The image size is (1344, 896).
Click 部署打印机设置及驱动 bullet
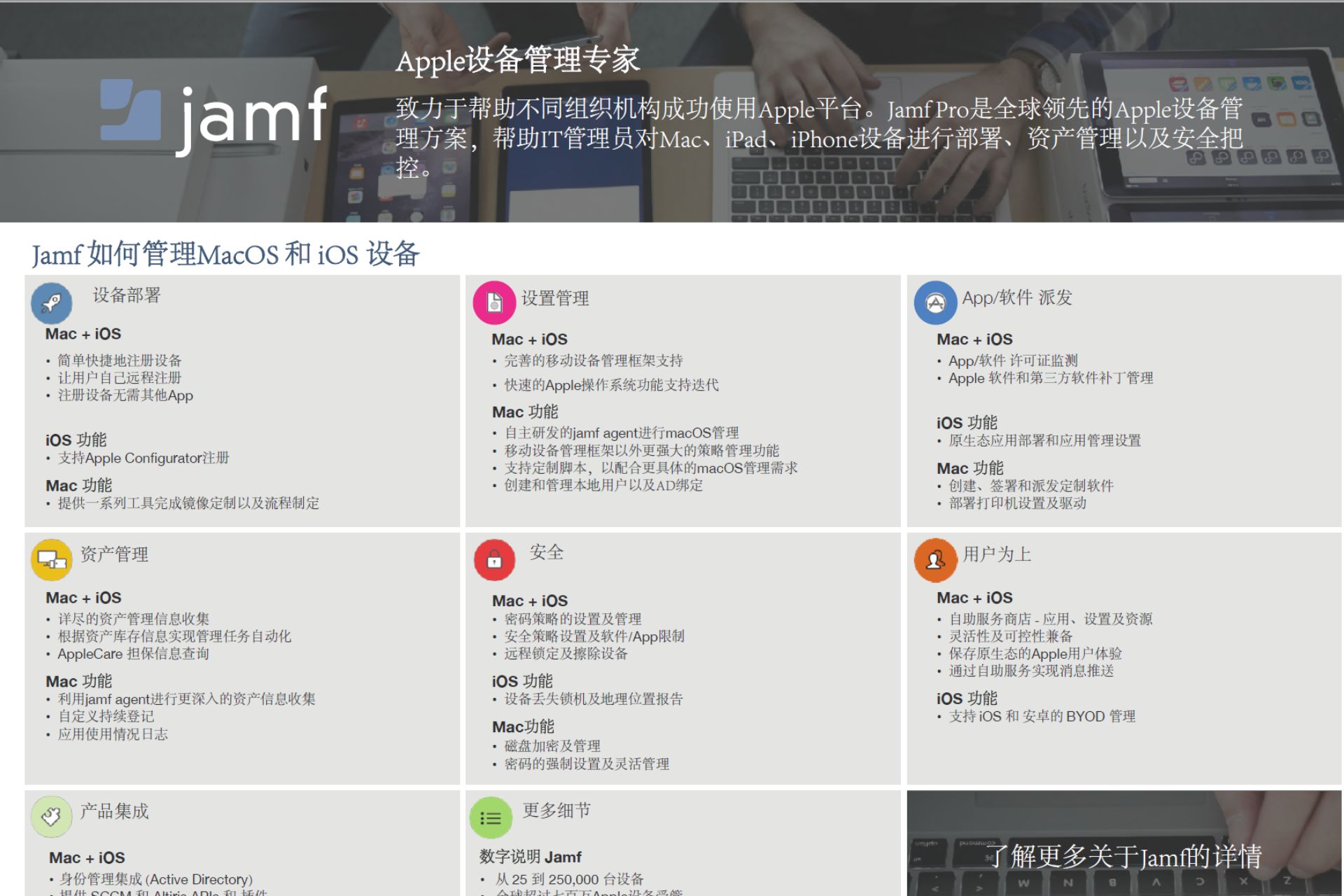point(1017,503)
